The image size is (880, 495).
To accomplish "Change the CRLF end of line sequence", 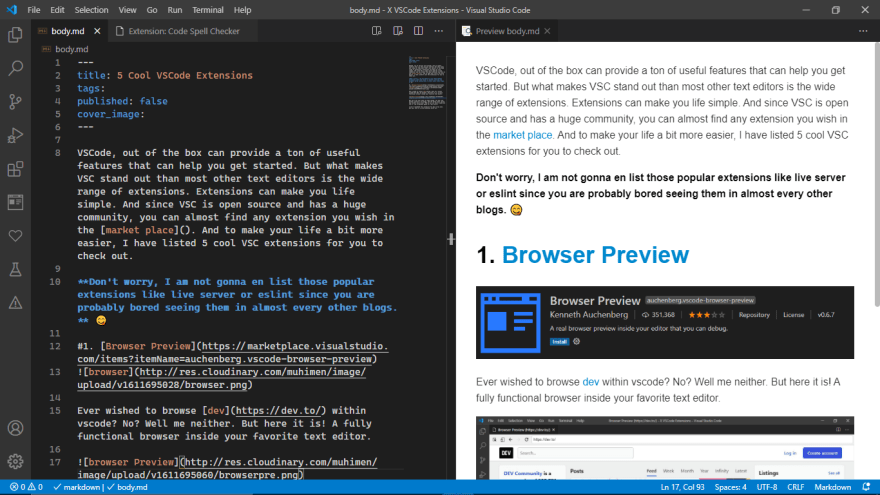I will point(795,487).
